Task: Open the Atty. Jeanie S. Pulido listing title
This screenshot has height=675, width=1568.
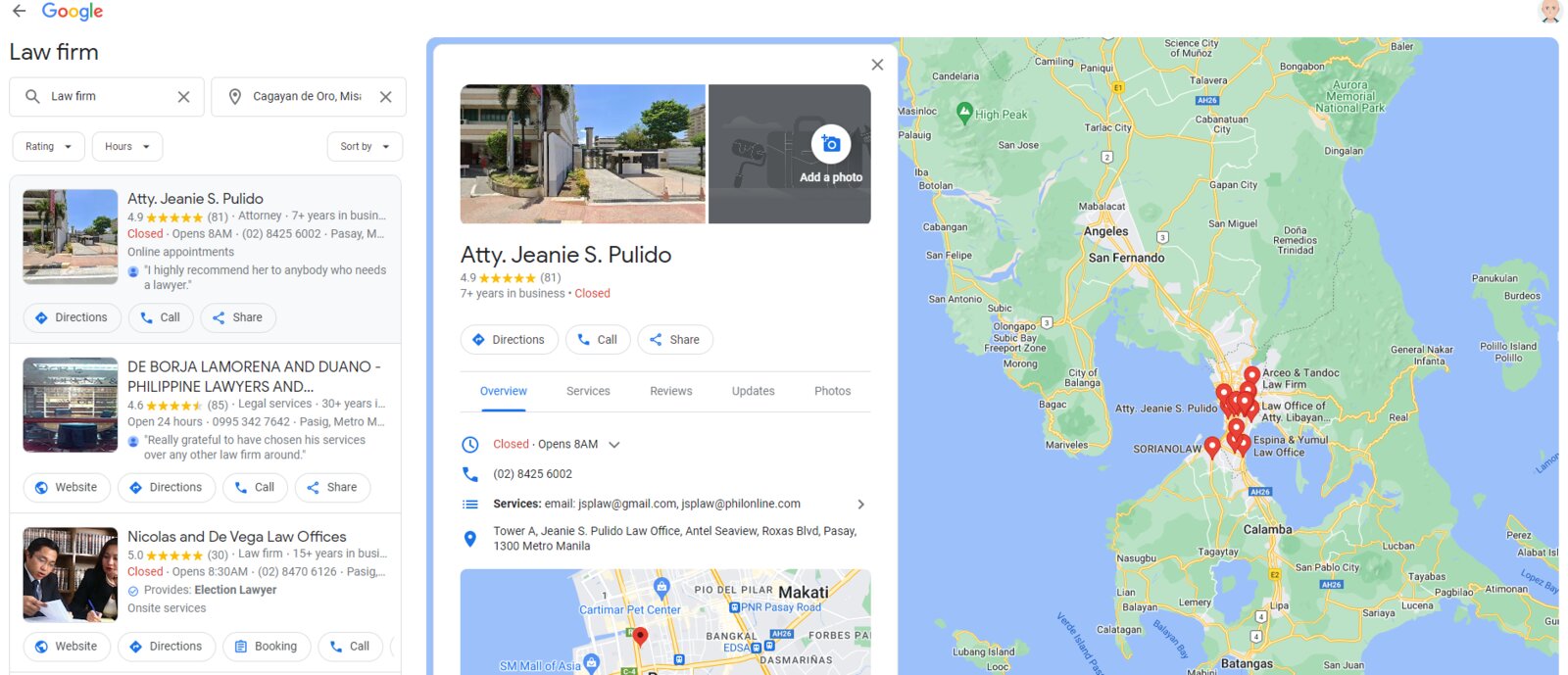Action: click(195, 199)
